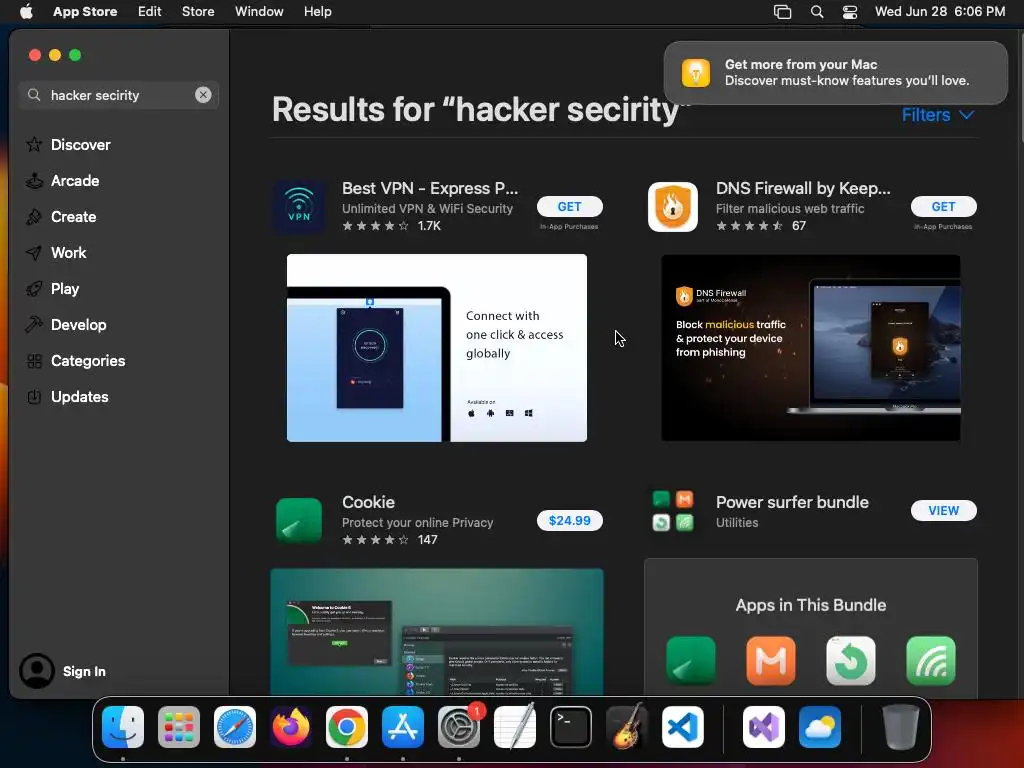Expand the Filters dropdown
The image size is (1024, 768).
pos(938,115)
